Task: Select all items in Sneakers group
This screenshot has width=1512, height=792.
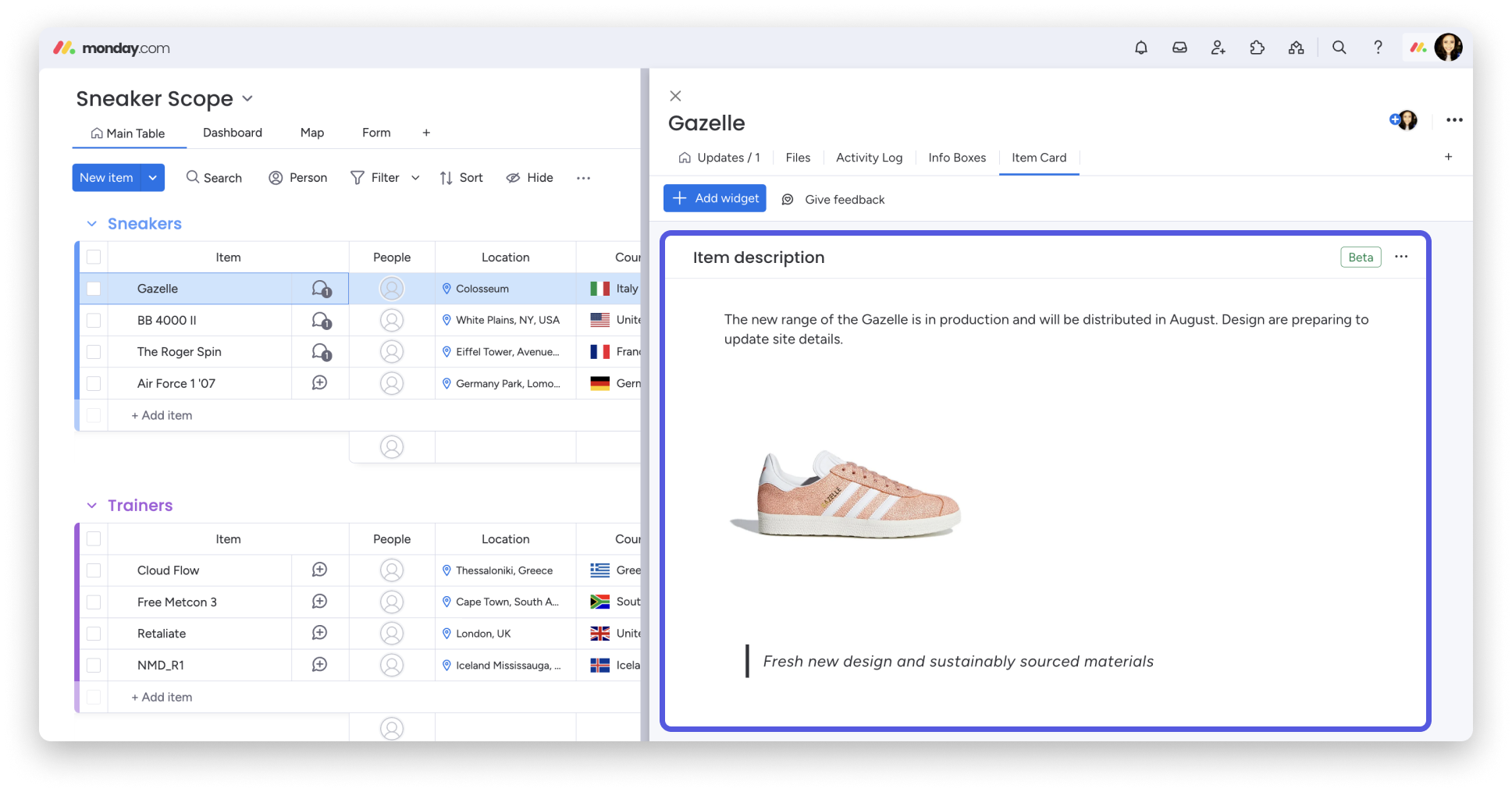Action: 94,257
